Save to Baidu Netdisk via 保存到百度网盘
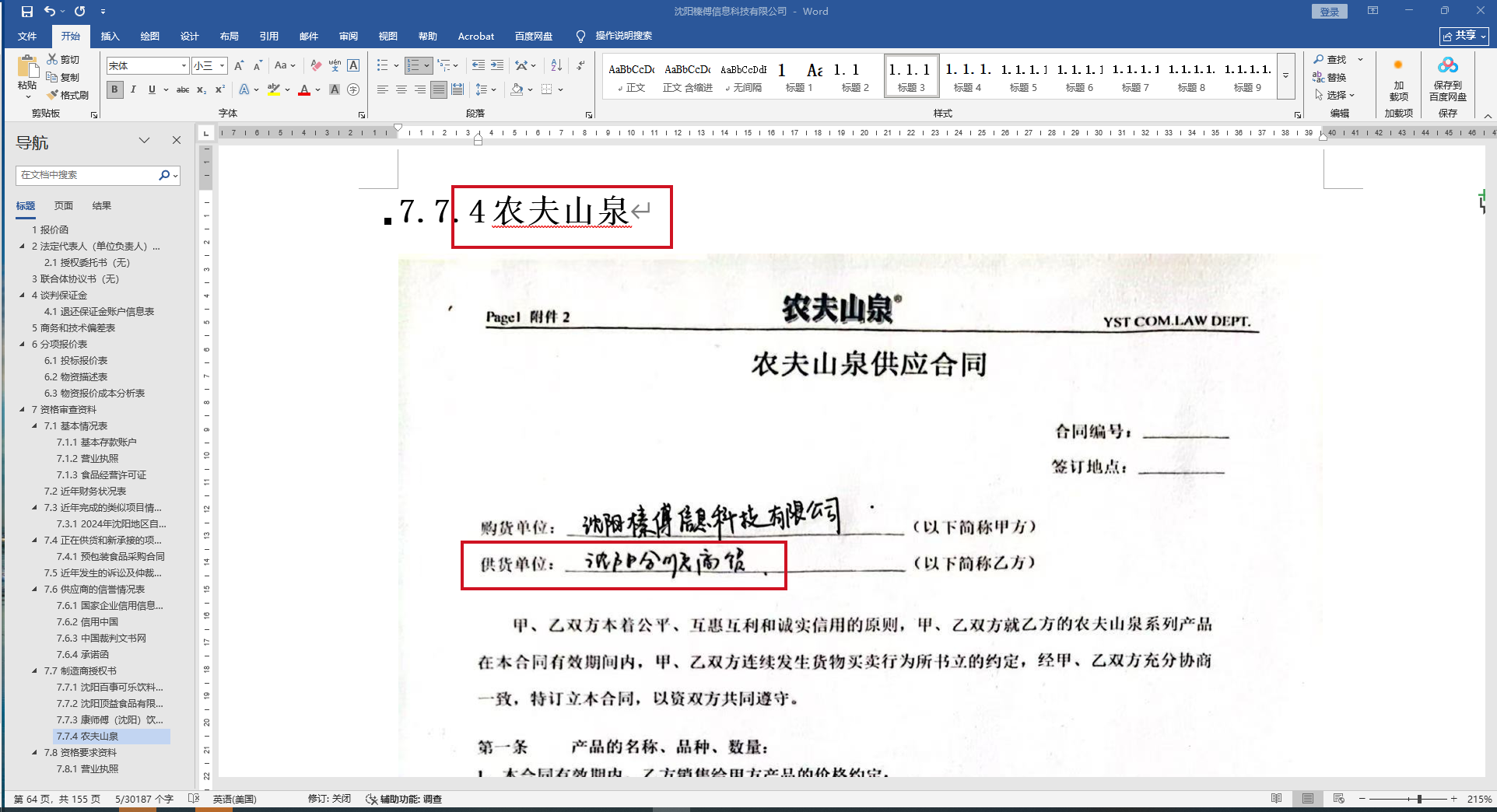This screenshot has width=1497, height=812. pos(1447,79)
